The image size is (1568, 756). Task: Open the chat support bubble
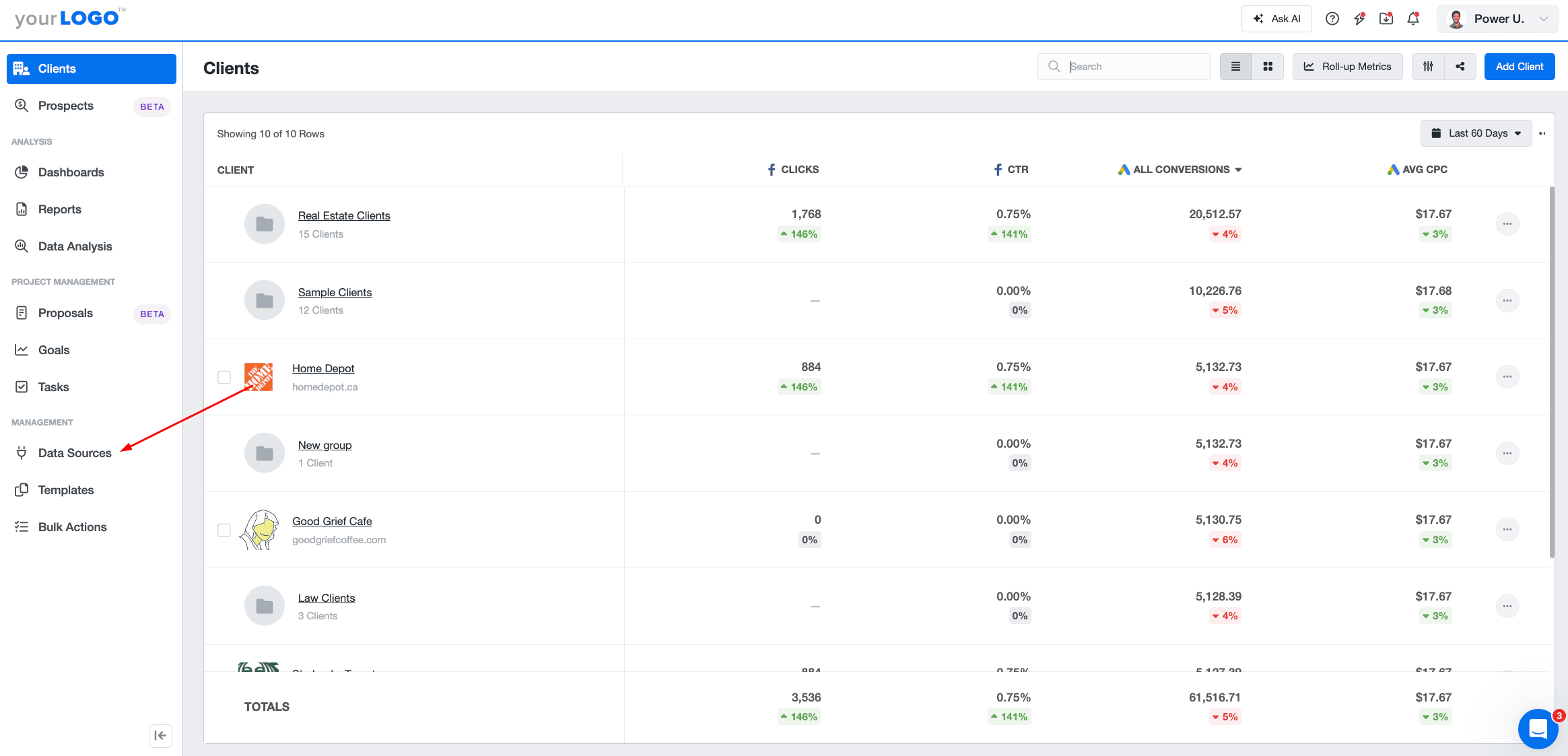pyautogui.click(x=1538, y=729)
